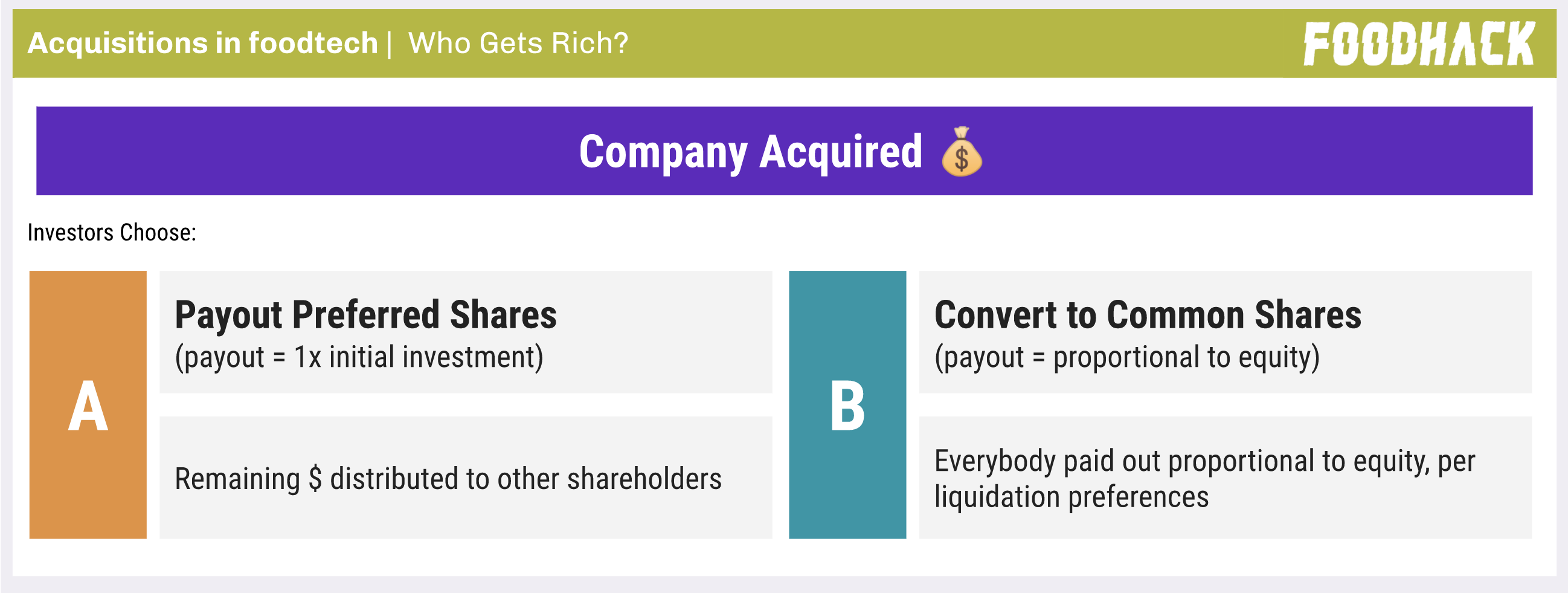Click the purple Company Acquired banner
The image size is (1568, 593).
(x=784, y=151)
